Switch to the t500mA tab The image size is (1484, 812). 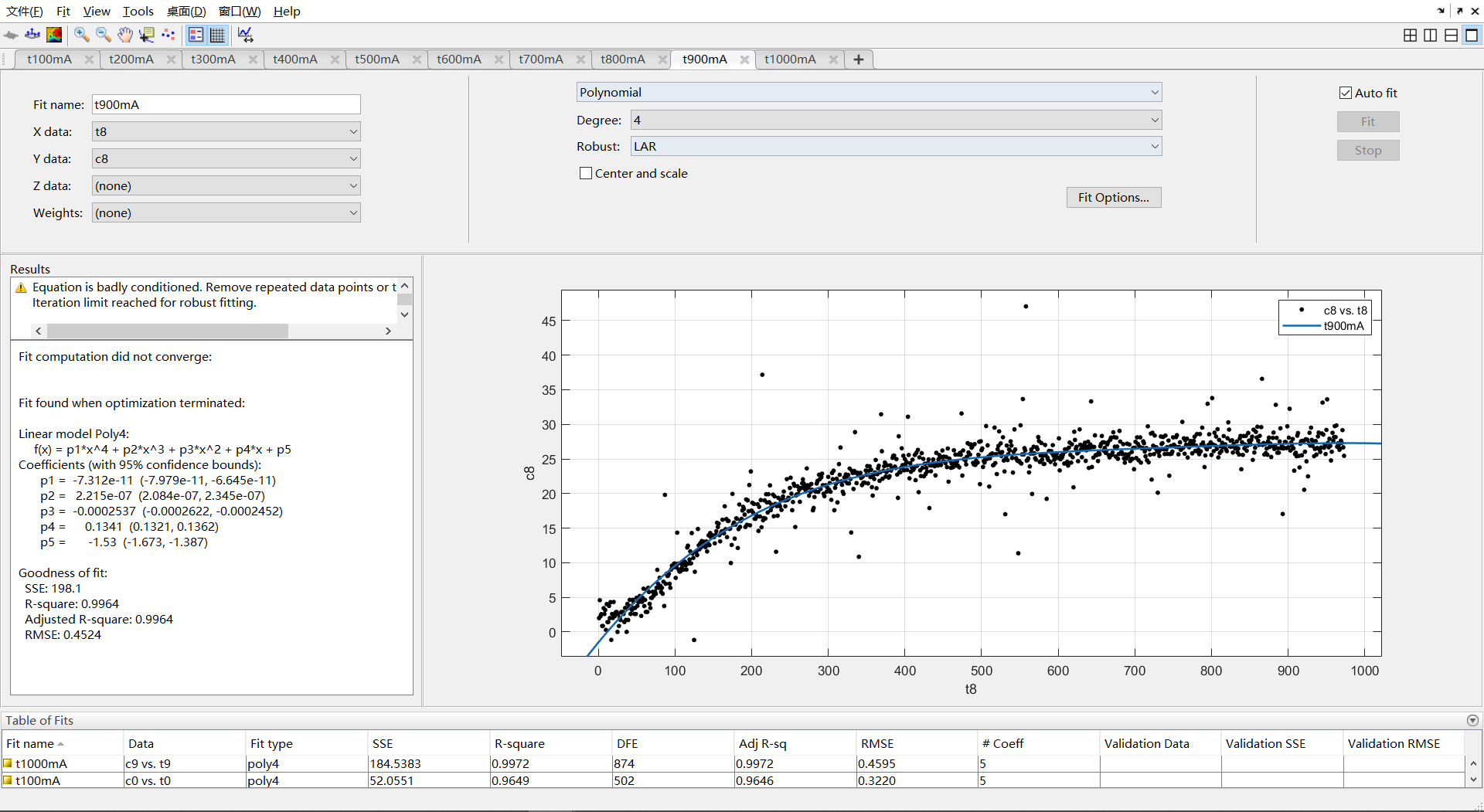click(x=377, y=59)
